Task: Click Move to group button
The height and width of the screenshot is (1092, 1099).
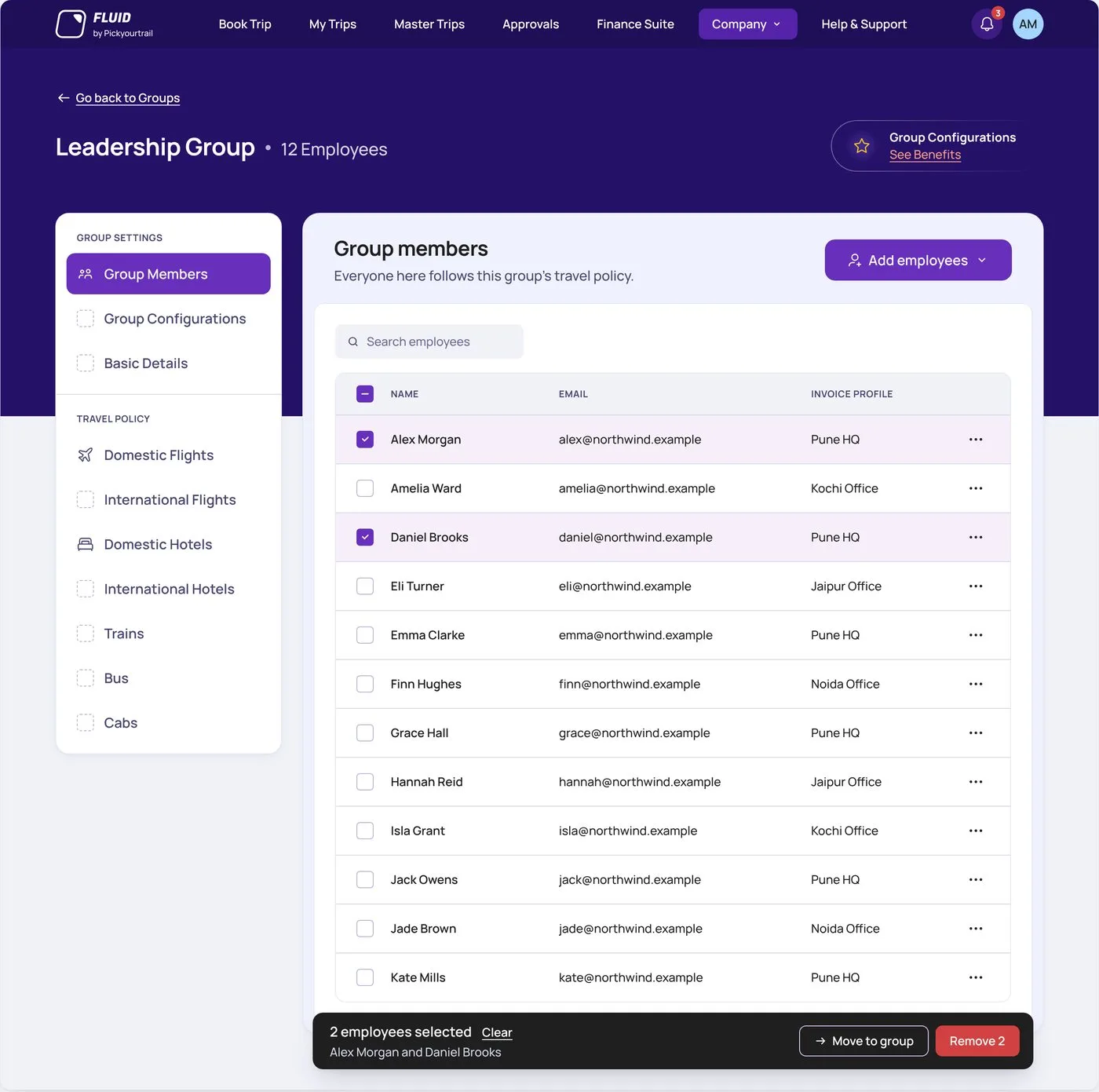Action: [863, 1041]
